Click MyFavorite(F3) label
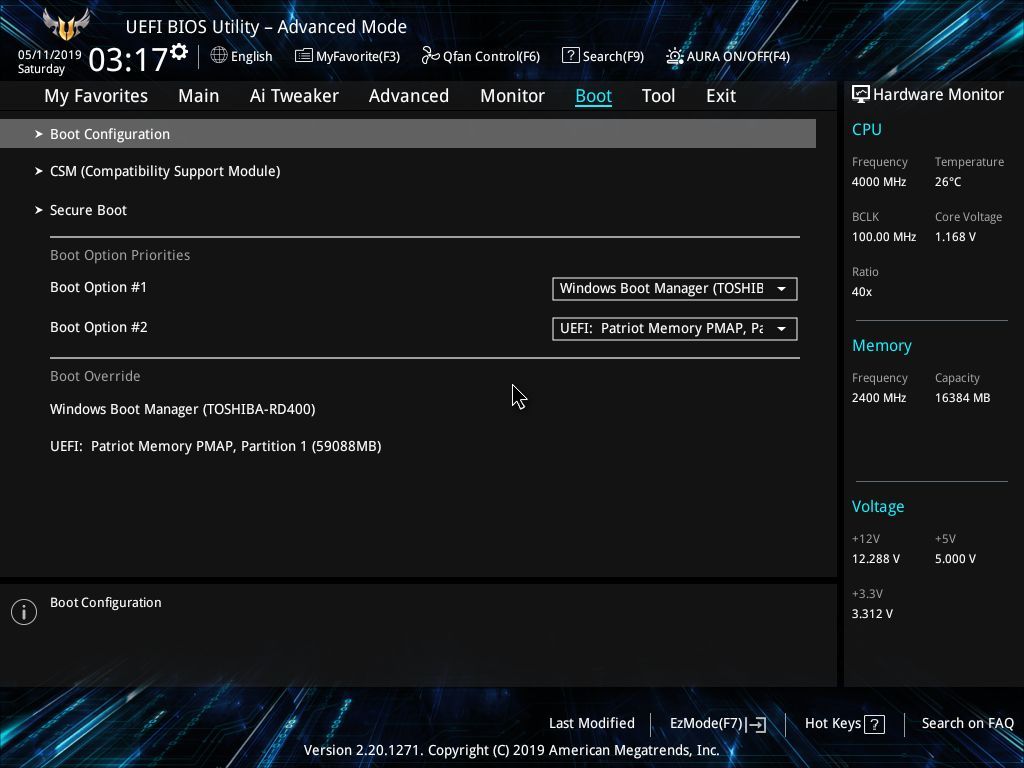The image size is (1024, 768). click(x=358, y=57)
